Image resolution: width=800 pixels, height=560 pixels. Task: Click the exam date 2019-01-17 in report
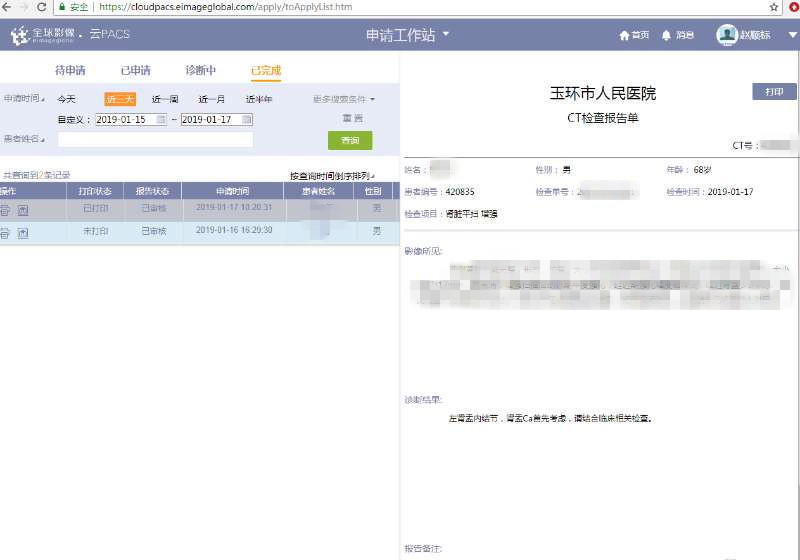pyautogui.click(x=730, y=192)
